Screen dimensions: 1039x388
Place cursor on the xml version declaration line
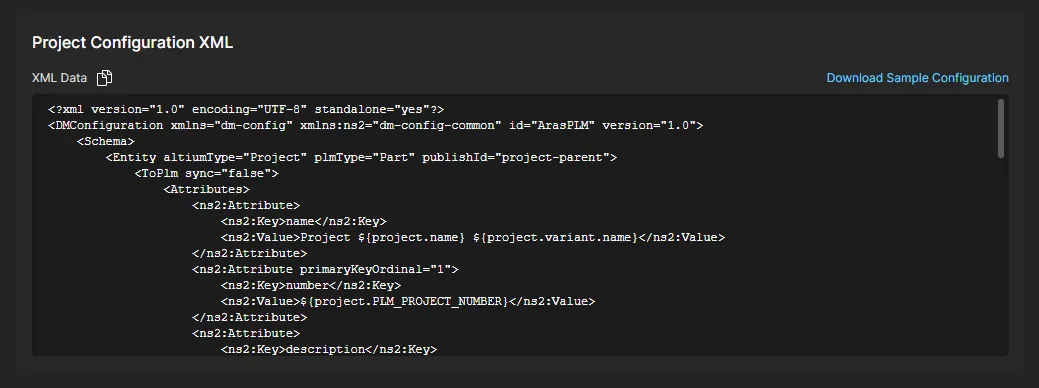[x=246, y=109]
